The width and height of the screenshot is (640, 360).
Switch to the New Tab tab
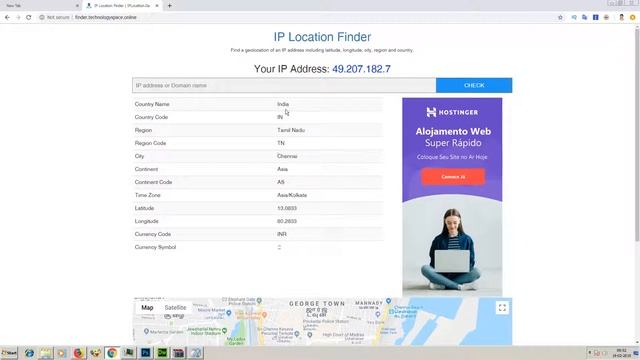41,6
